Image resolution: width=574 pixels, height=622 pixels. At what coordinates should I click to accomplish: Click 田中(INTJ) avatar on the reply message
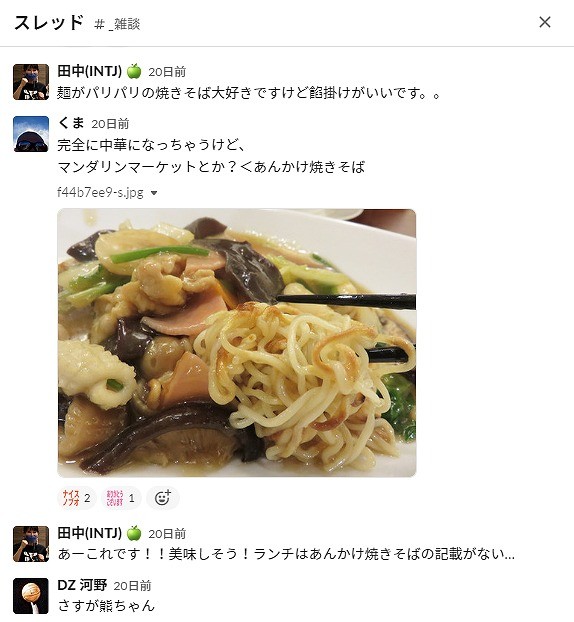(x=31, y=544)
